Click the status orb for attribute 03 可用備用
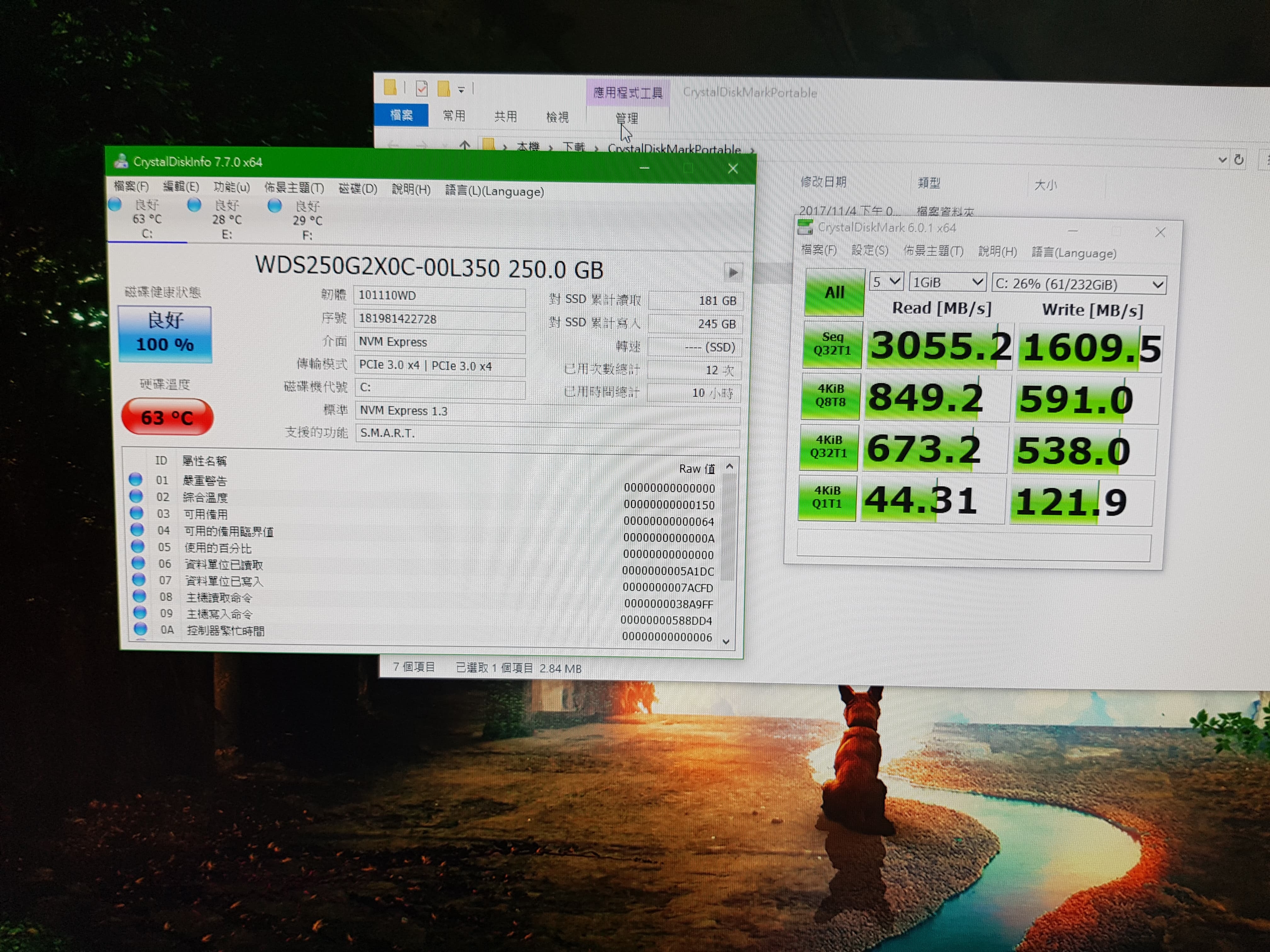The image size is (1270, 952). (x=137, y=513)
